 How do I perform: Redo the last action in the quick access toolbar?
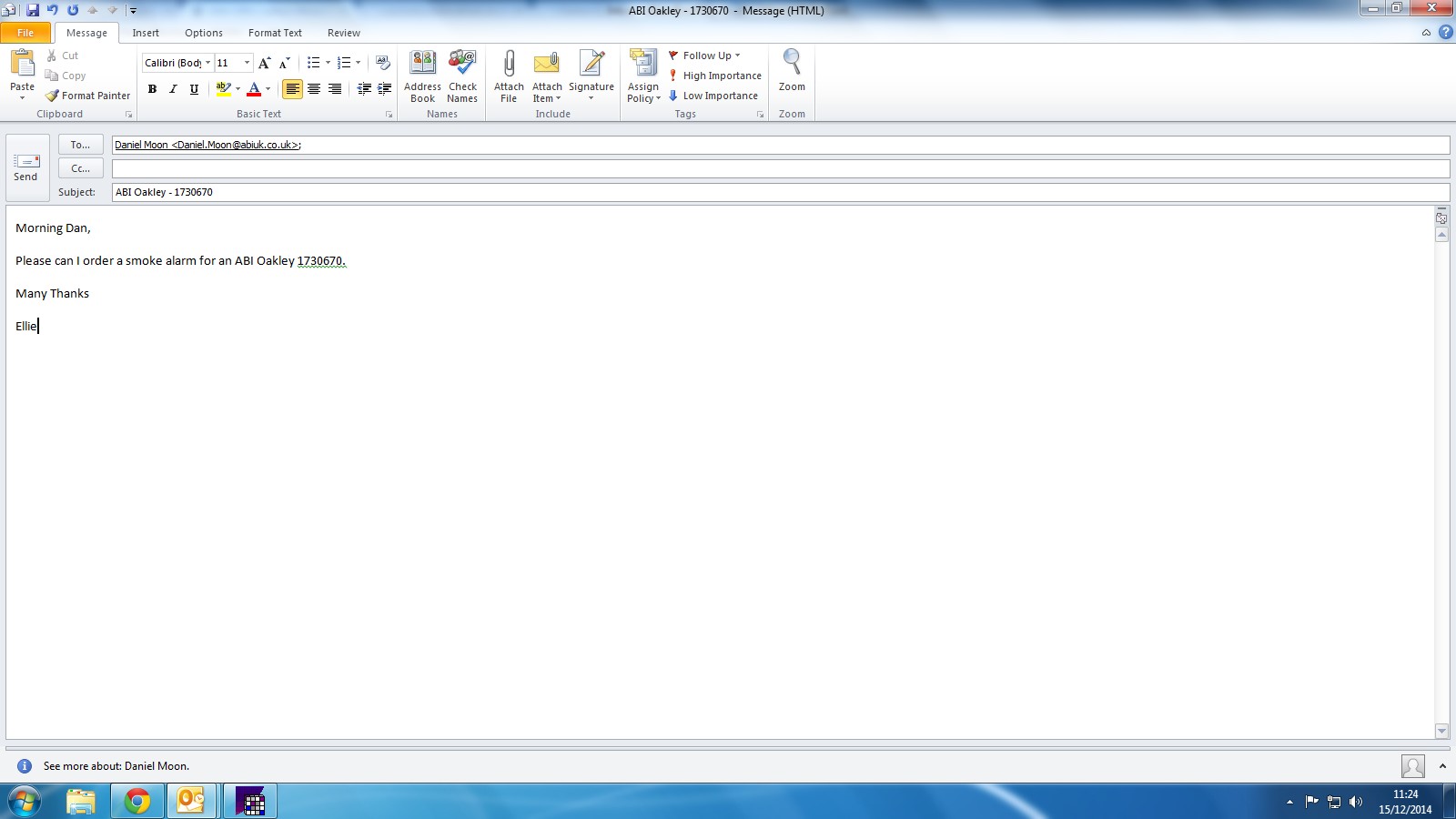click(73, 10)
